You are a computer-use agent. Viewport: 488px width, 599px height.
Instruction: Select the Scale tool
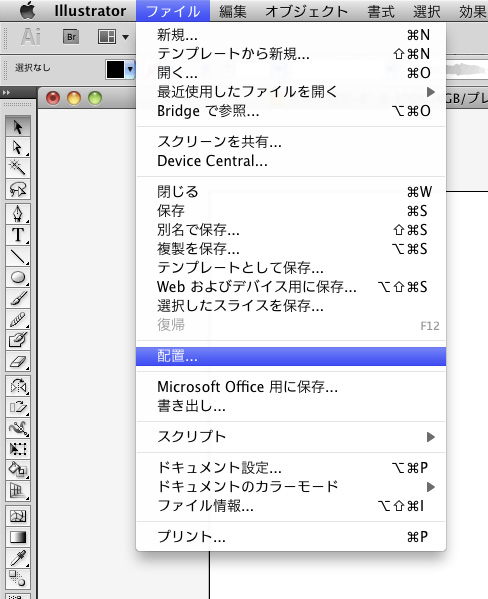pos(18,407)
